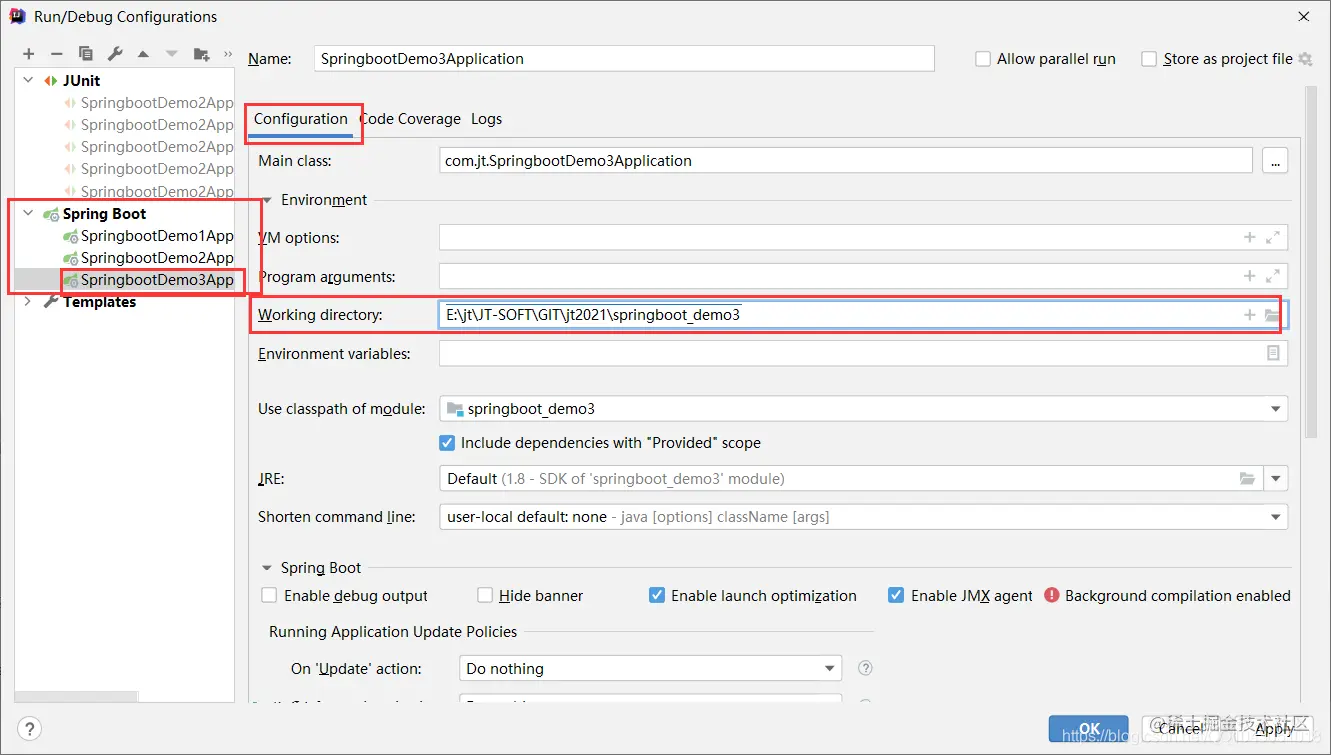Click the Main class field
The image size is (1331, 755).
(846, 160)
